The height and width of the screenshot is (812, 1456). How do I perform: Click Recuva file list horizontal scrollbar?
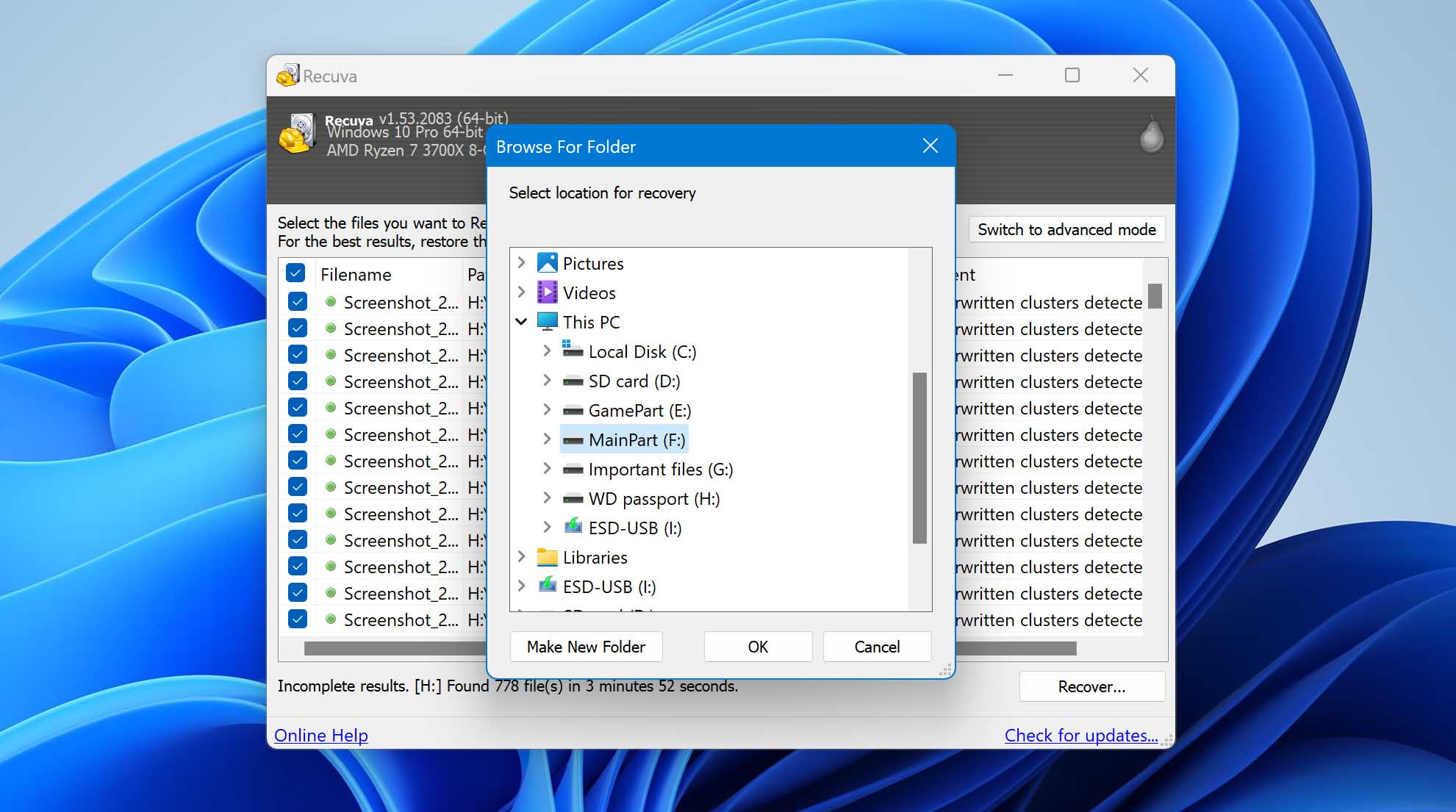click(x=395, y=648)
